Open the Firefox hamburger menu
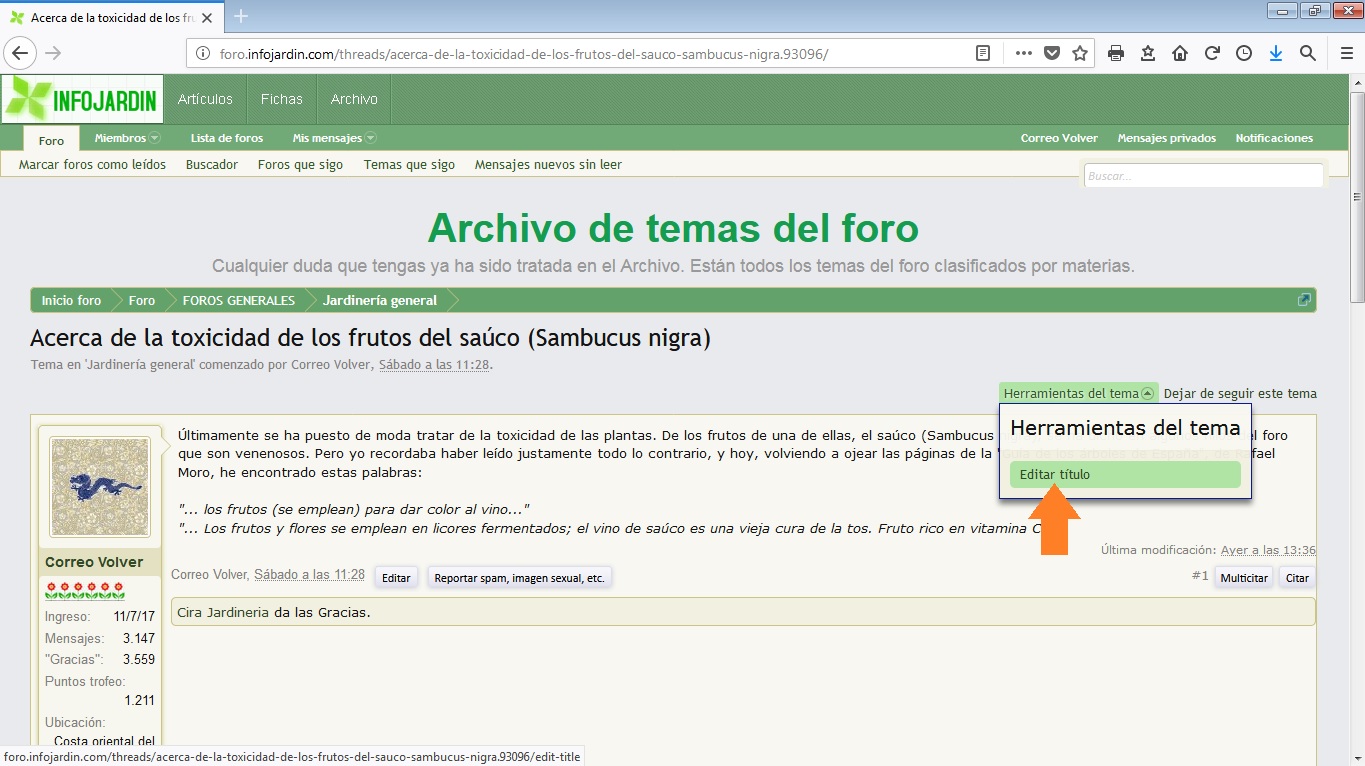 pos(1347,53)
